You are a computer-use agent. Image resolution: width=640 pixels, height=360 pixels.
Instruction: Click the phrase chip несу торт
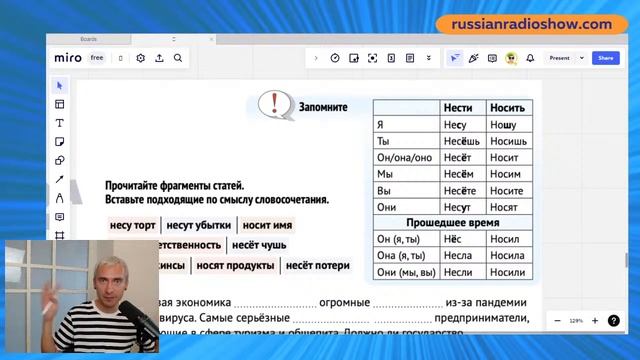[x=133, y=225]
